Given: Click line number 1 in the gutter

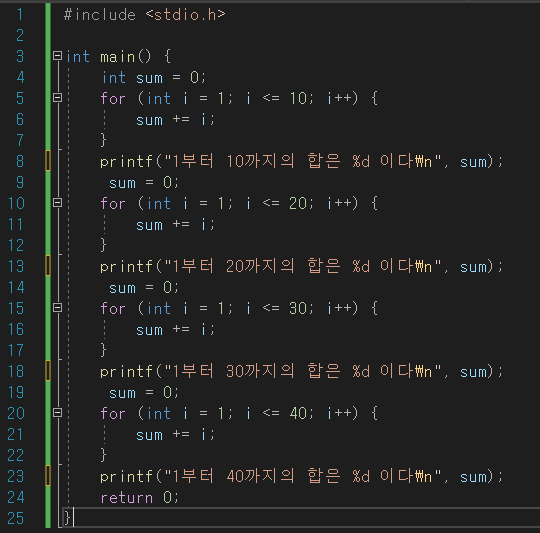Looking at the screenshot, I should [x=20, y=14].
